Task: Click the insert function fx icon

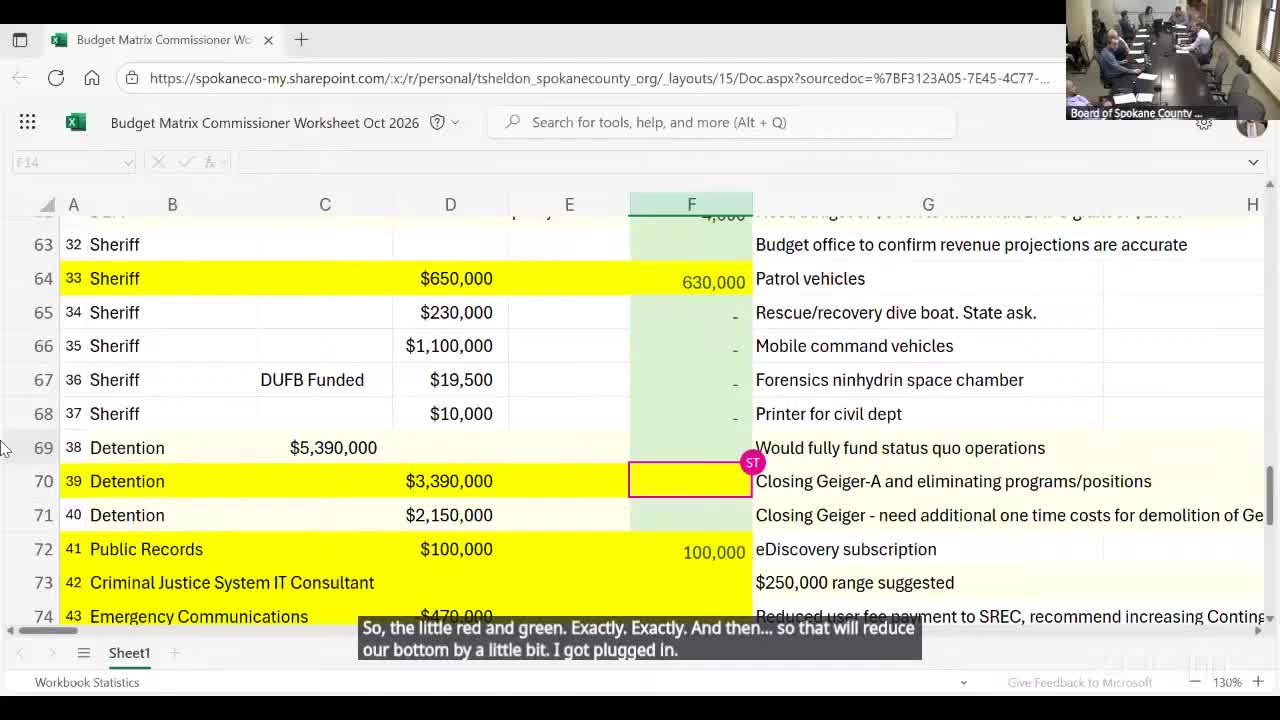Action: [210, 162]
